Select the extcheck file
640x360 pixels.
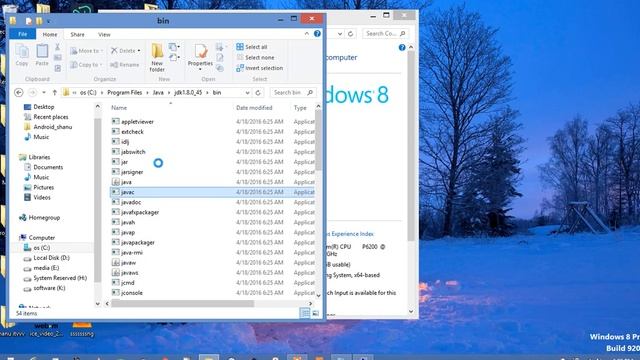click(132, 132)
